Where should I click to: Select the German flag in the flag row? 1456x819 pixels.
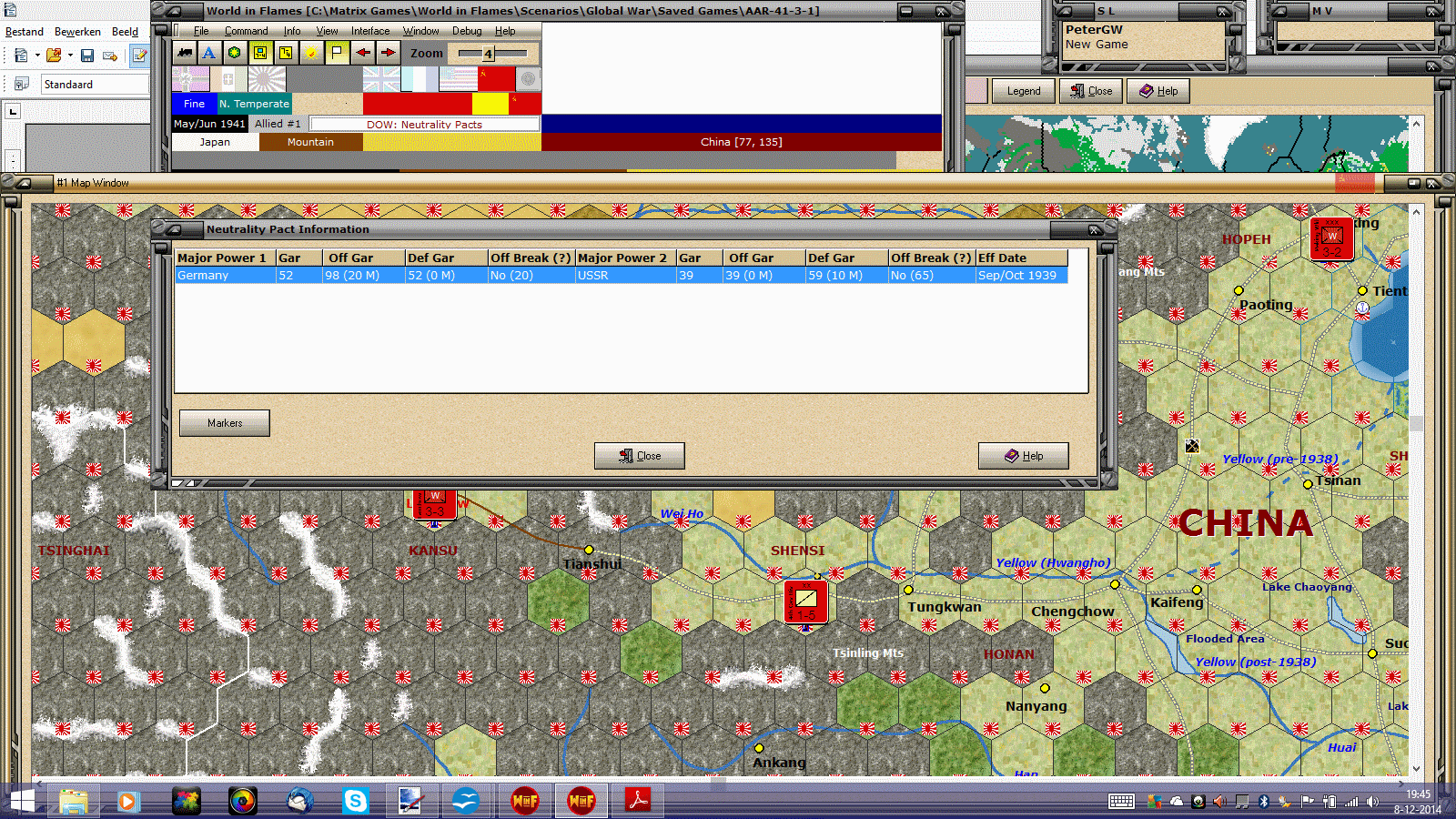coord(190,79)
